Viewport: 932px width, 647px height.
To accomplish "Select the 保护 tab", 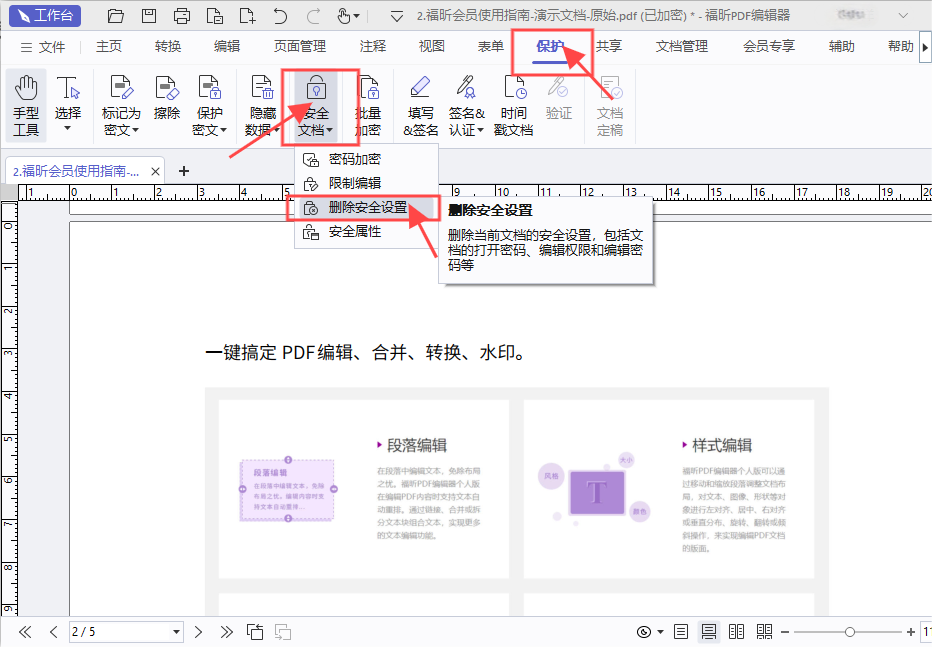I will tap(550, 46).
